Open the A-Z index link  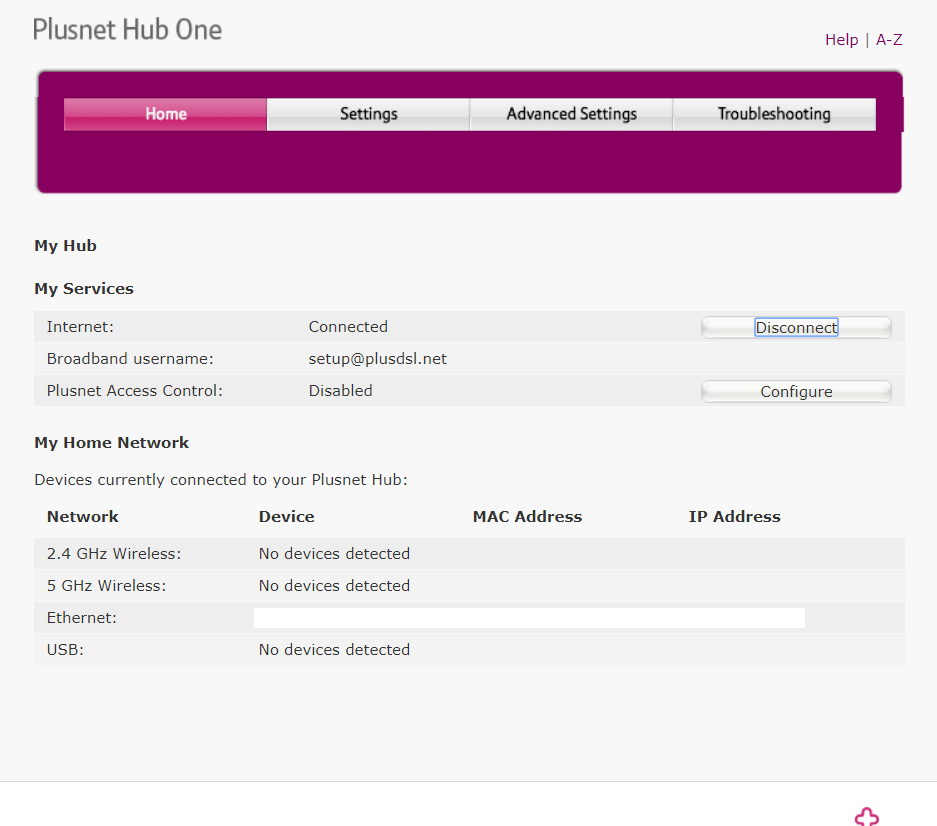pos(889,40)
